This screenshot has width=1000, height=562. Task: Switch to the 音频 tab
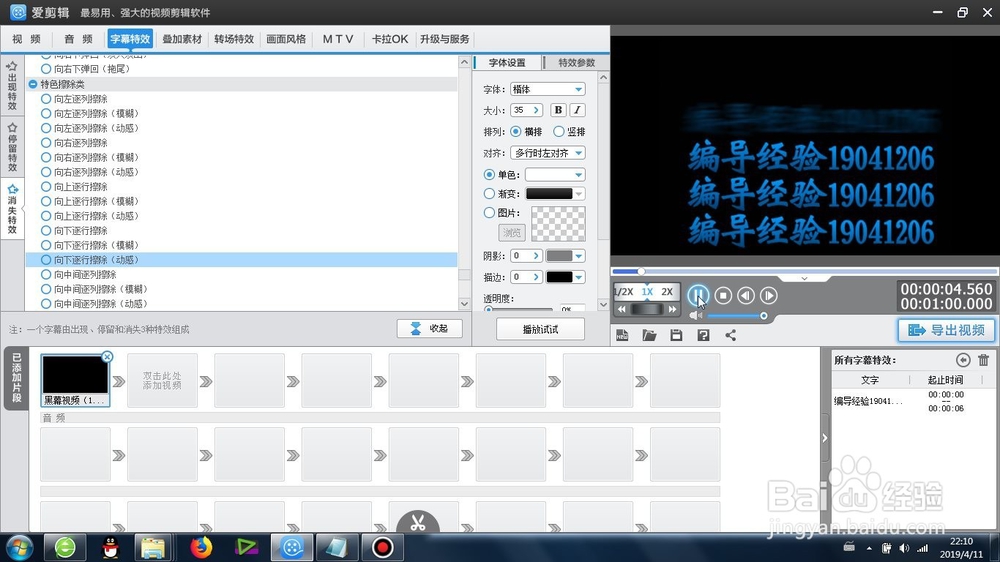(x=78, y=39)
